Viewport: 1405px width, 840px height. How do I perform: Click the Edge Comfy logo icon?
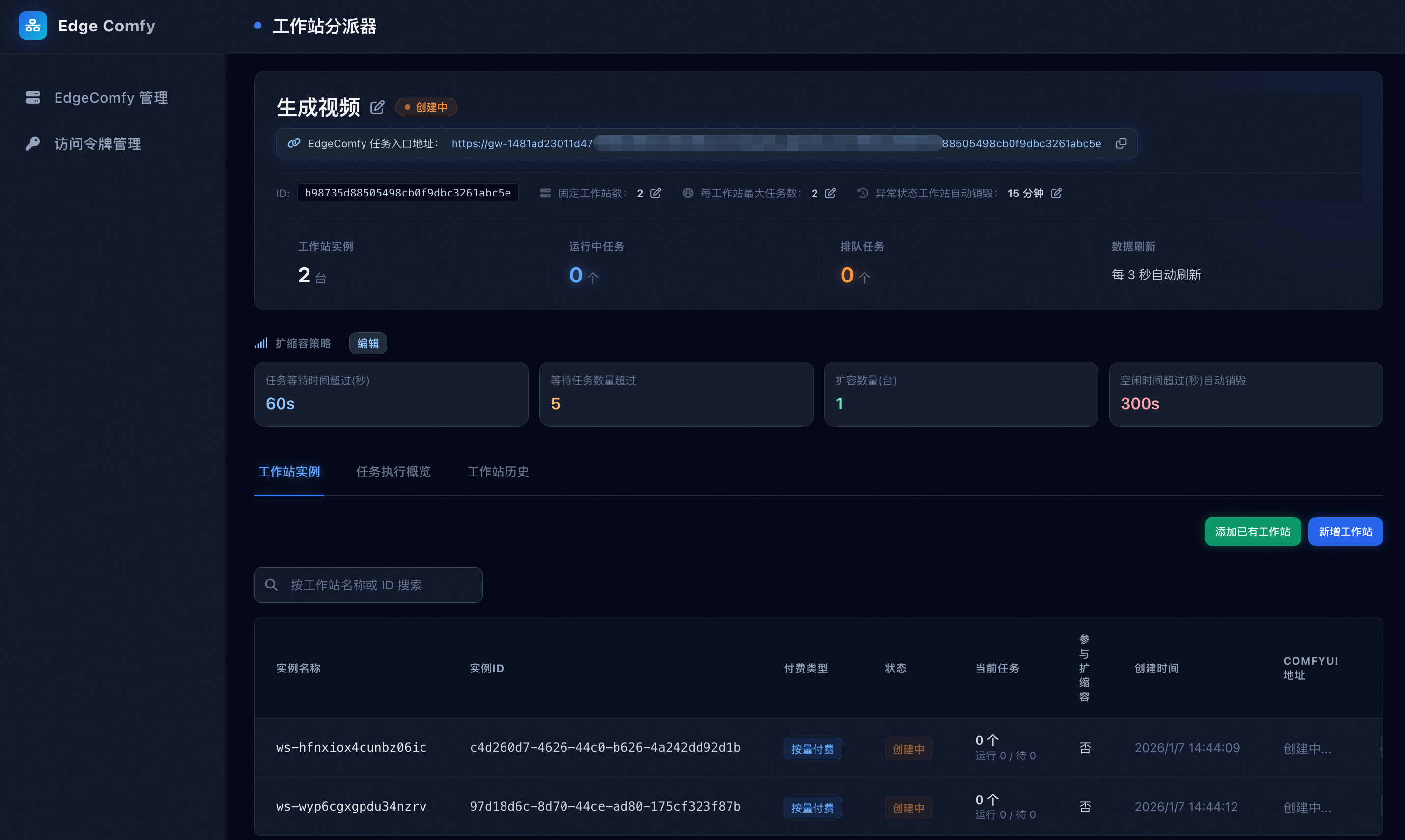(32, 26)
